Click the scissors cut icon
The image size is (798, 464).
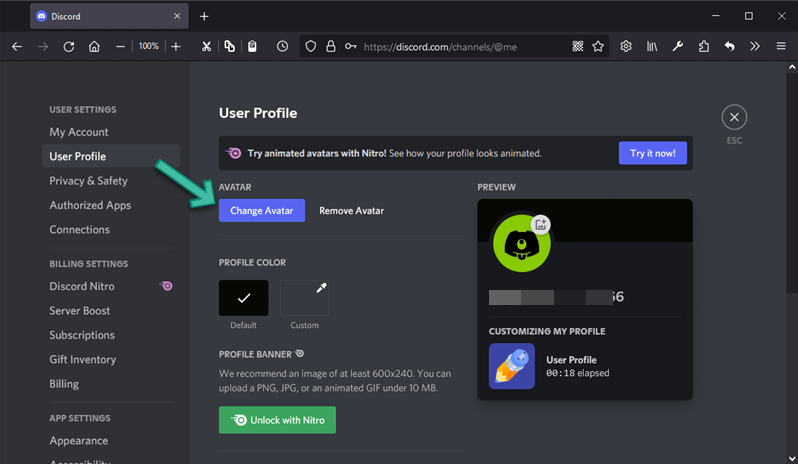tap(206, 47)
